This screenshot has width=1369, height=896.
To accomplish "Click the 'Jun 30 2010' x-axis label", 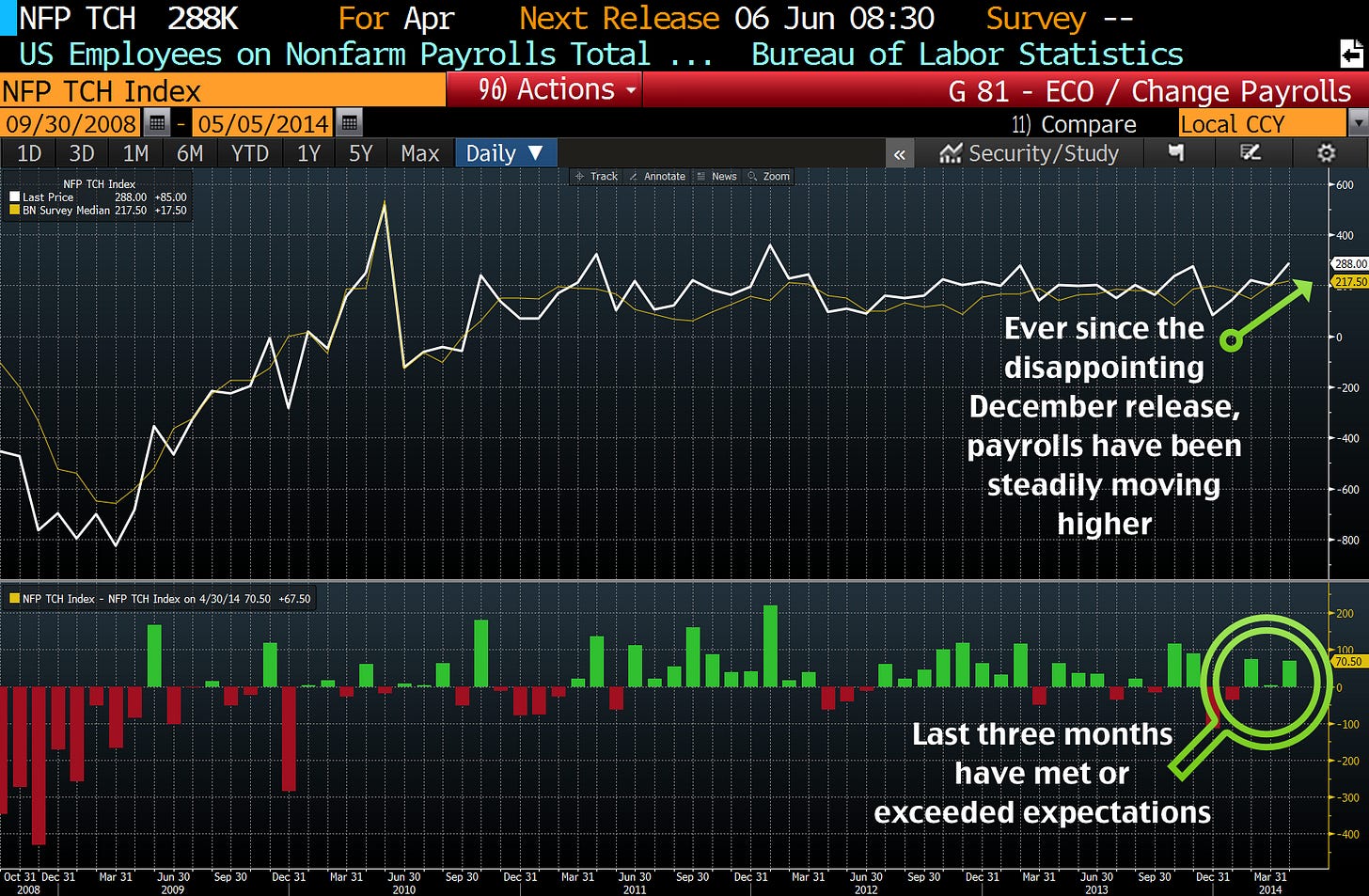I will (404, 883).
